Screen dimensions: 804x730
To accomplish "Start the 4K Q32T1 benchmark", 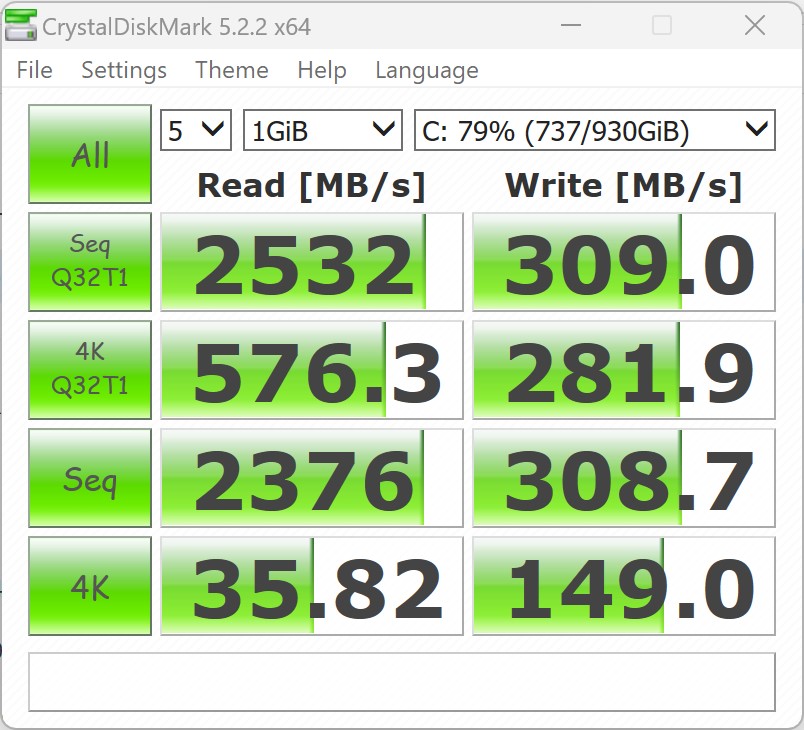I will tap(90, 370).
